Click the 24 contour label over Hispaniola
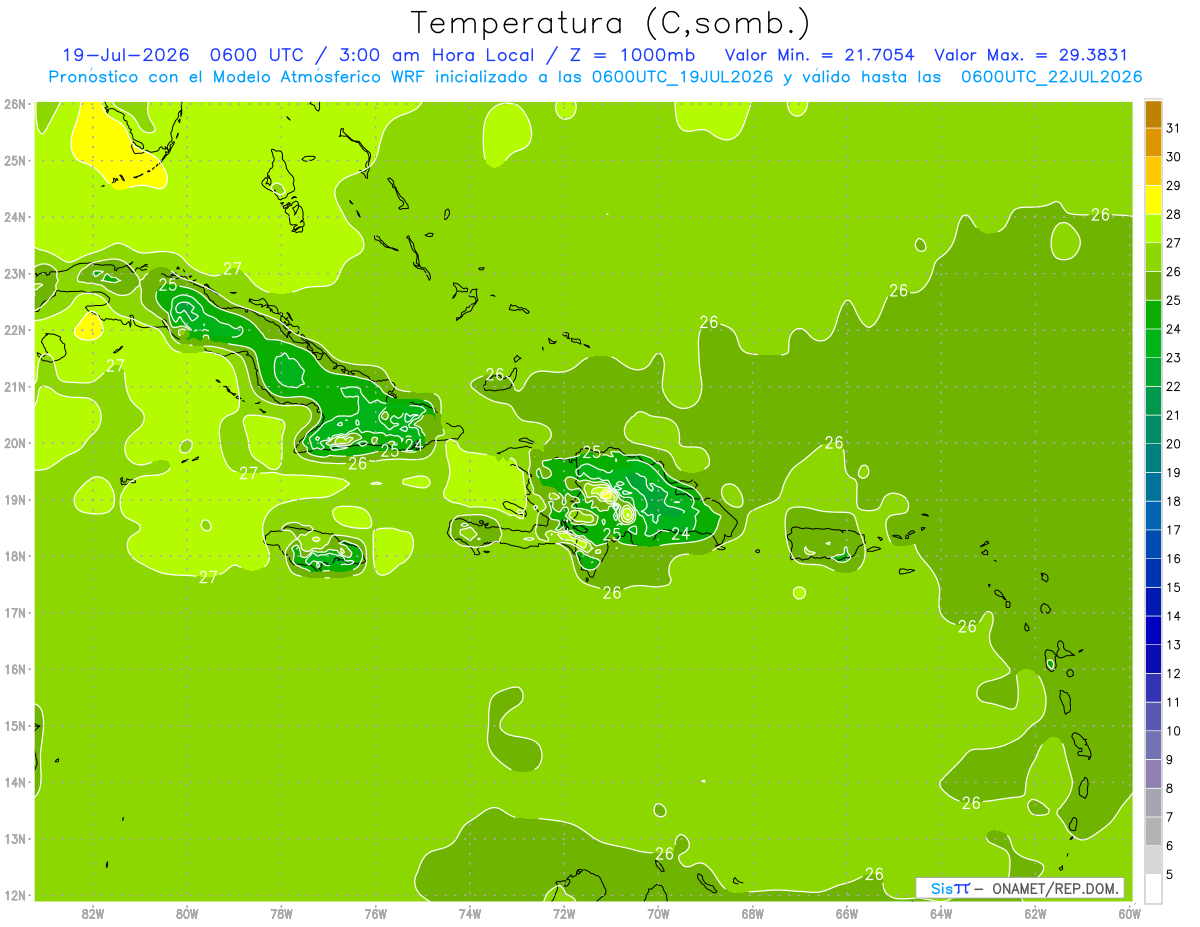 point(680,534)
